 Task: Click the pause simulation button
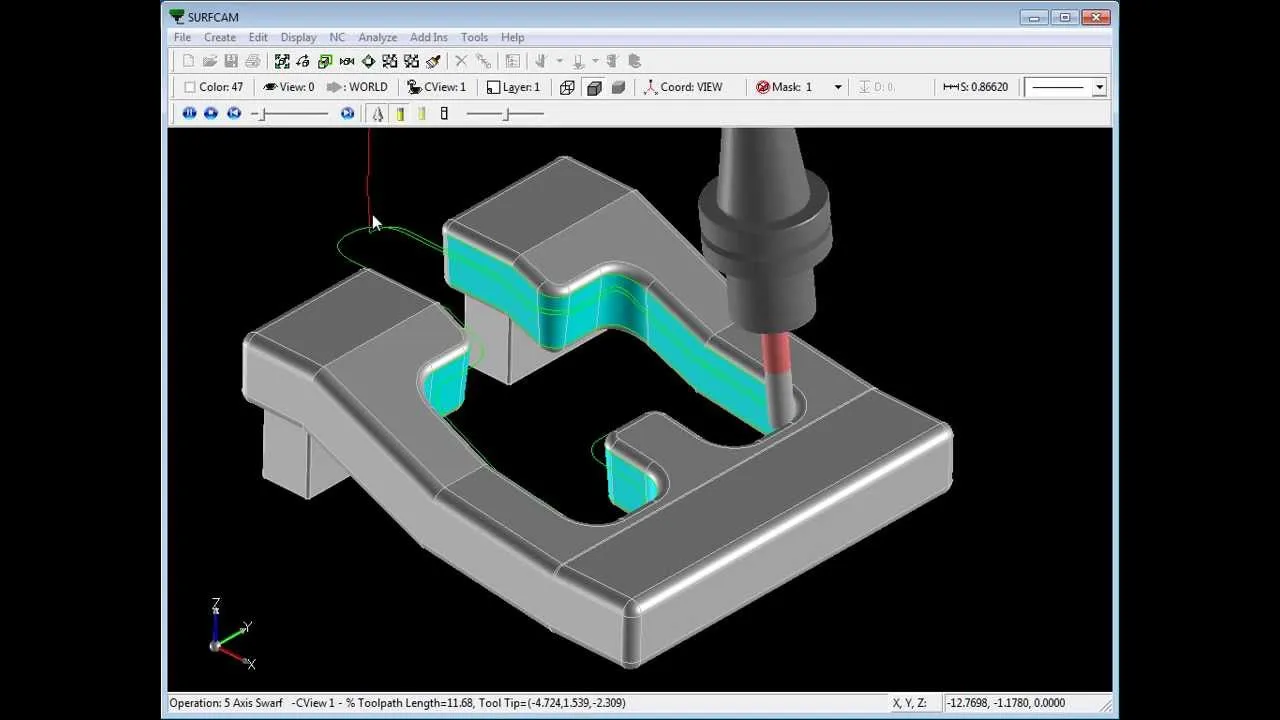tap(189, 113)
